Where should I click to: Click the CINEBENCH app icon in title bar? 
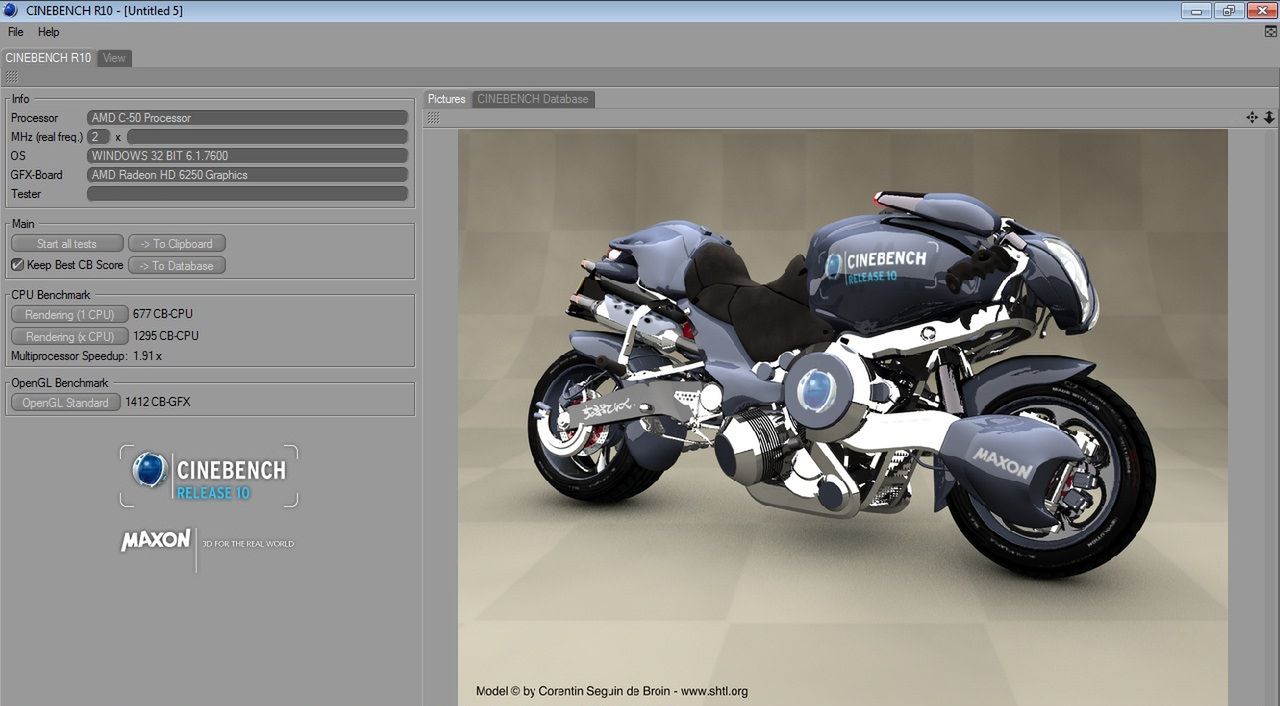point(11,11)
